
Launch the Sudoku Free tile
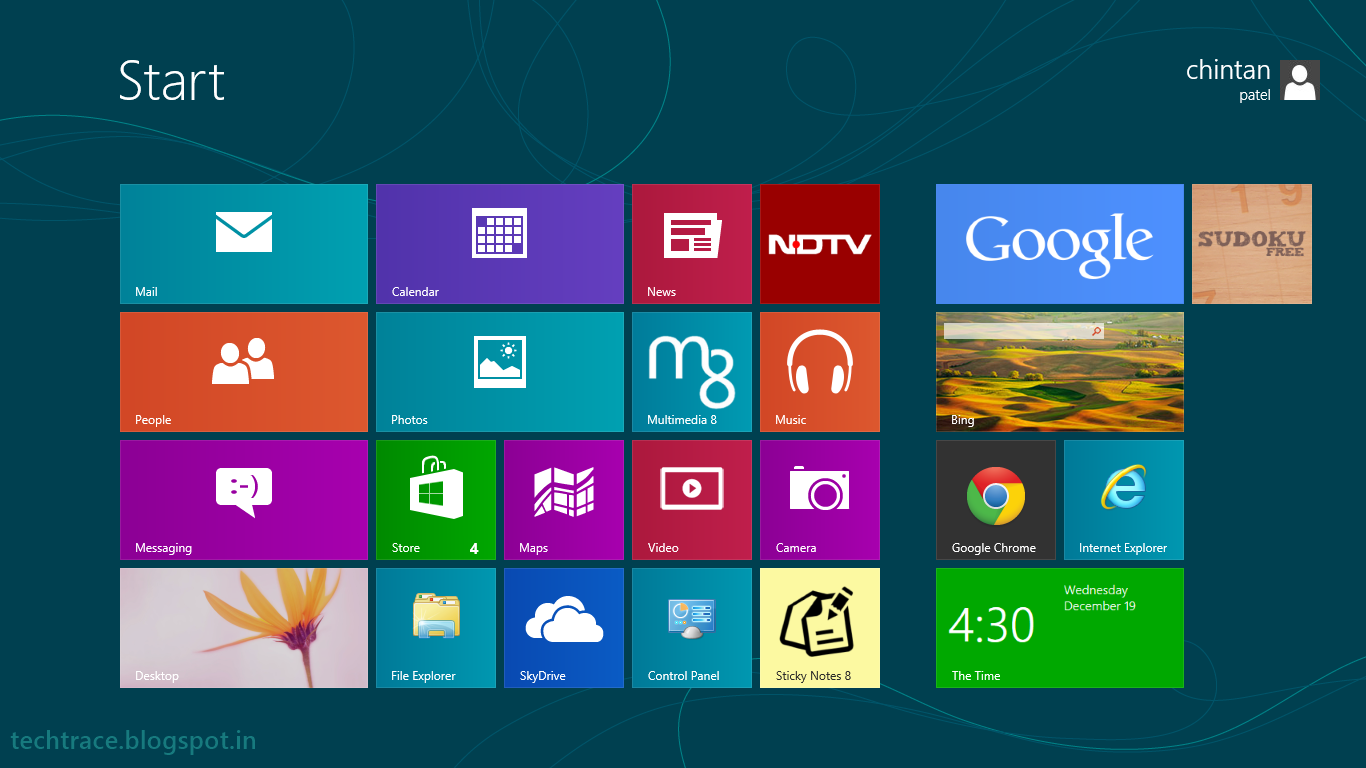click(x=1252, y=244)
